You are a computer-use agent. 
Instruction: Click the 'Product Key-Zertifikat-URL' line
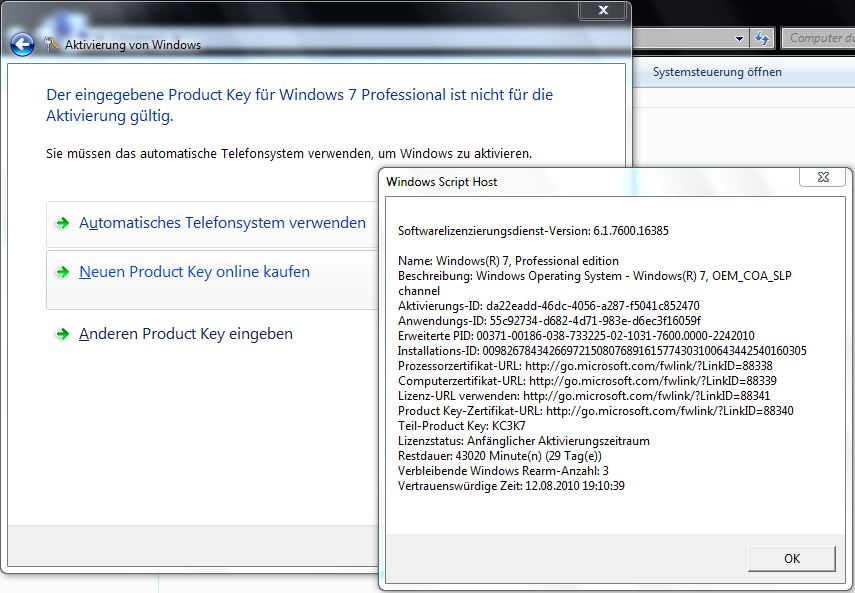click(x=595, y=410)
